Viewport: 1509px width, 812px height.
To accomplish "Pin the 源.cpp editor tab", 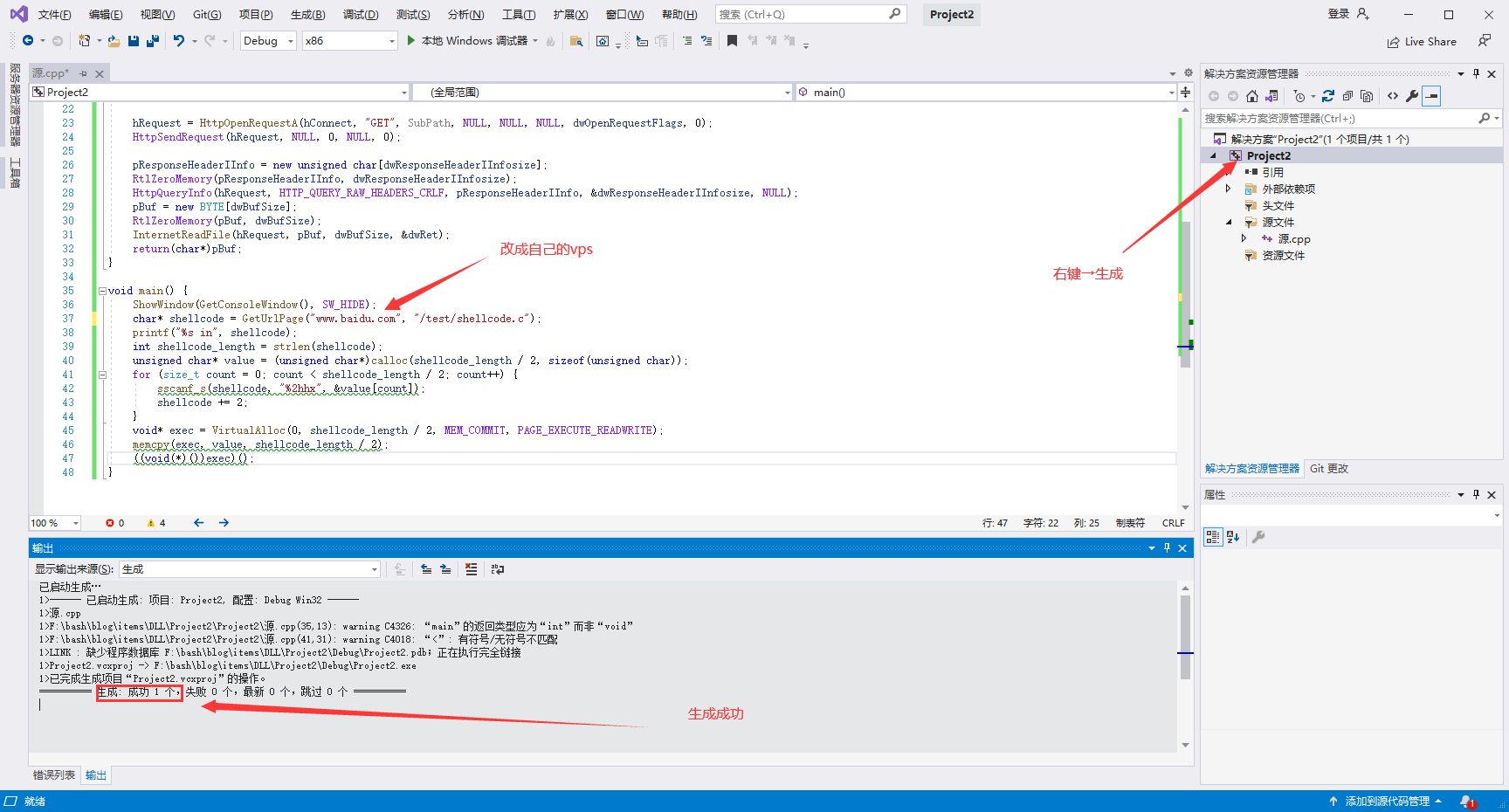I will tap(83, 74).
